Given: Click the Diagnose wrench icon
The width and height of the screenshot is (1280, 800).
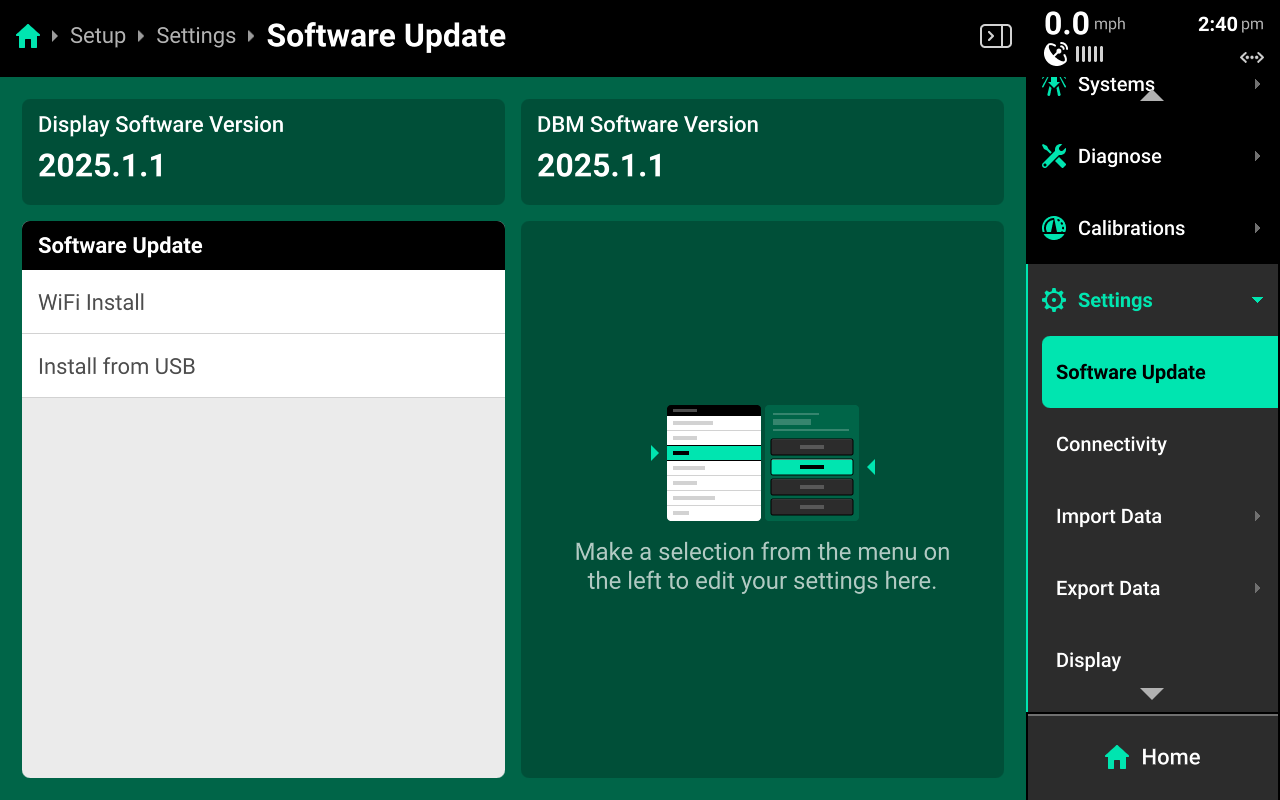Looking at the screenshot, I should click(x=1054, y=156).
